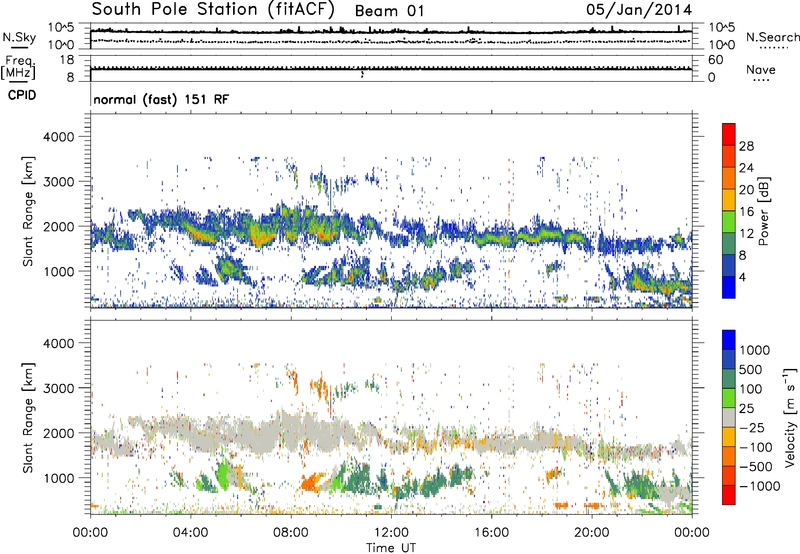Click the '12:00' time axis tick label
The height and width of the screenshot is (554, 800).
click(391, 533)
